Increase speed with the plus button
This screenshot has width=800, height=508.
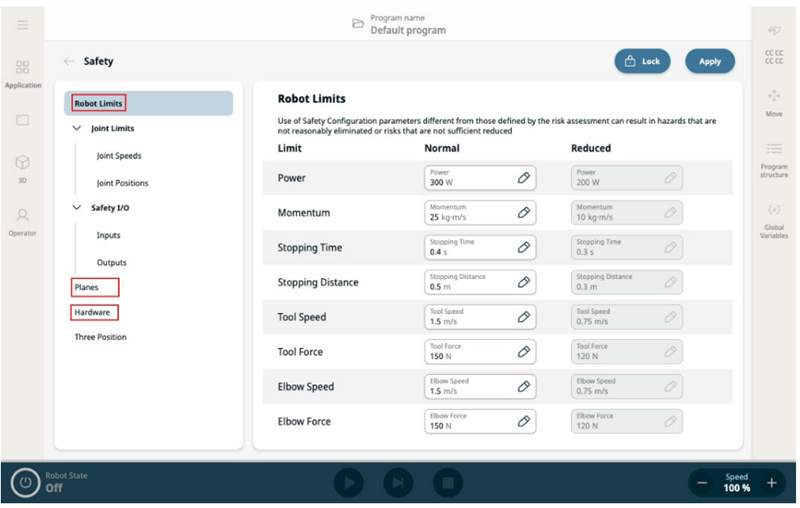click(771, 483)
